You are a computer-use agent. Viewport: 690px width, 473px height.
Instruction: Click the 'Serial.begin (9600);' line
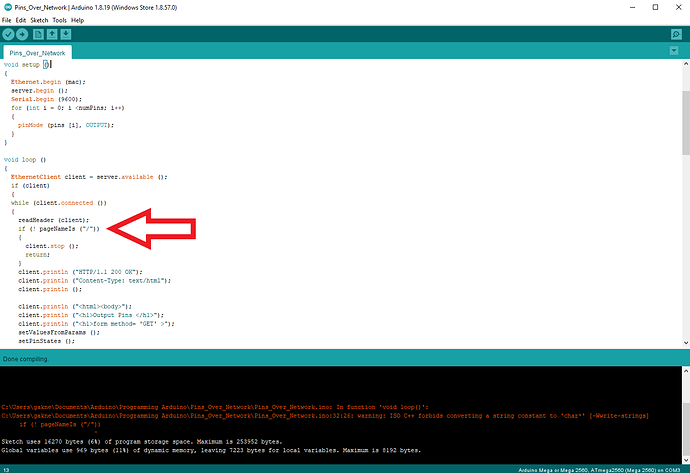[46, 99]
